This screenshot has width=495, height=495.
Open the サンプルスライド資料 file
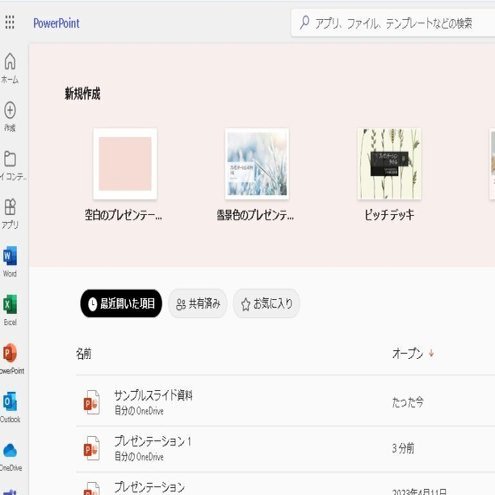click(153, 395)
